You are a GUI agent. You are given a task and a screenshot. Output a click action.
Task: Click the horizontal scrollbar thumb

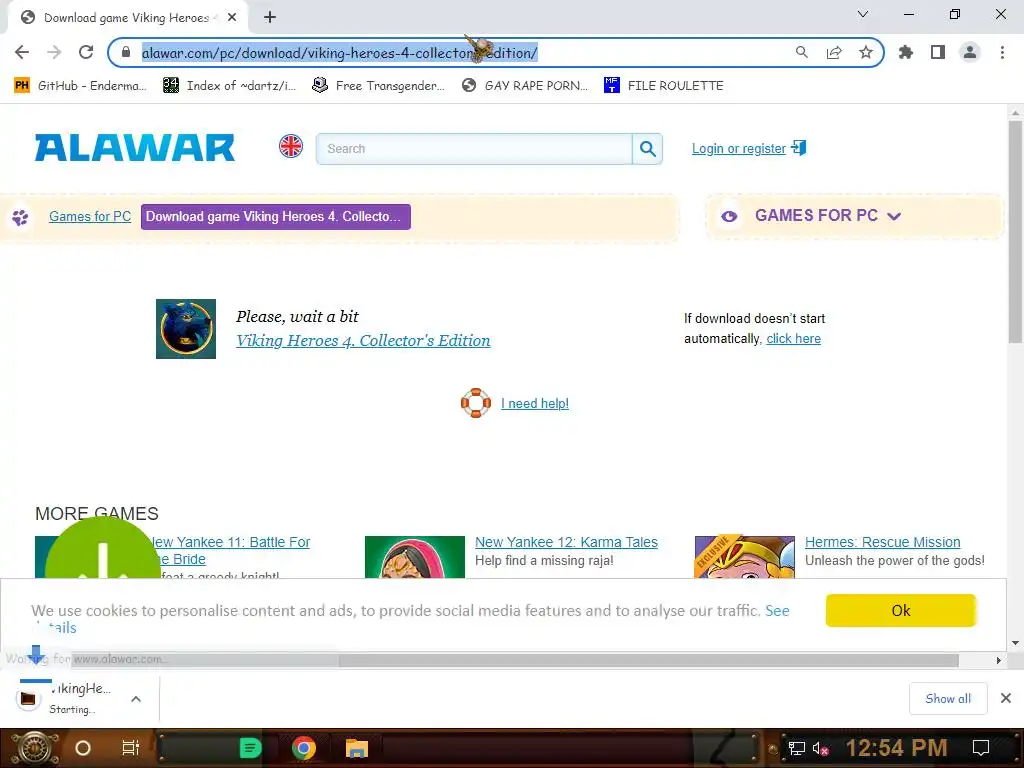[648, 660]
